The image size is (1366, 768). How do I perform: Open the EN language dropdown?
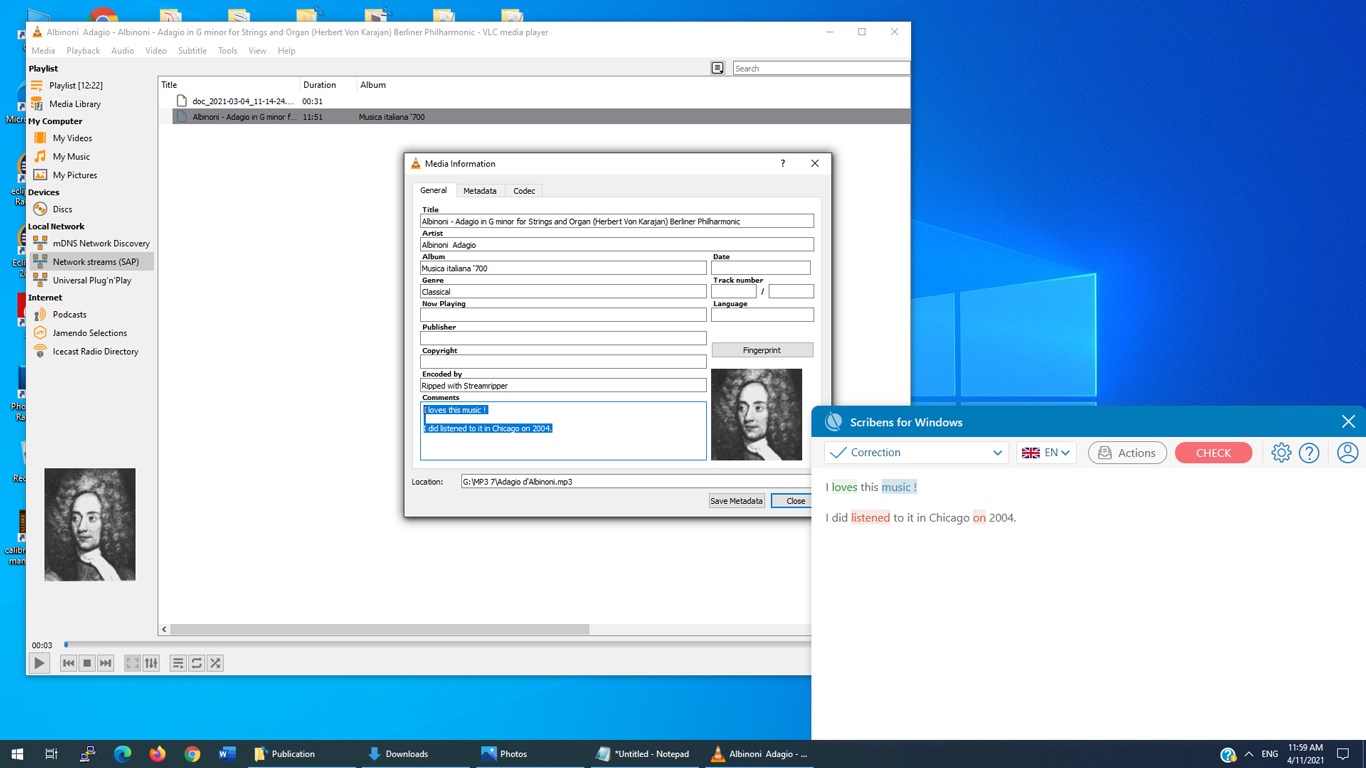point(1046,453)
